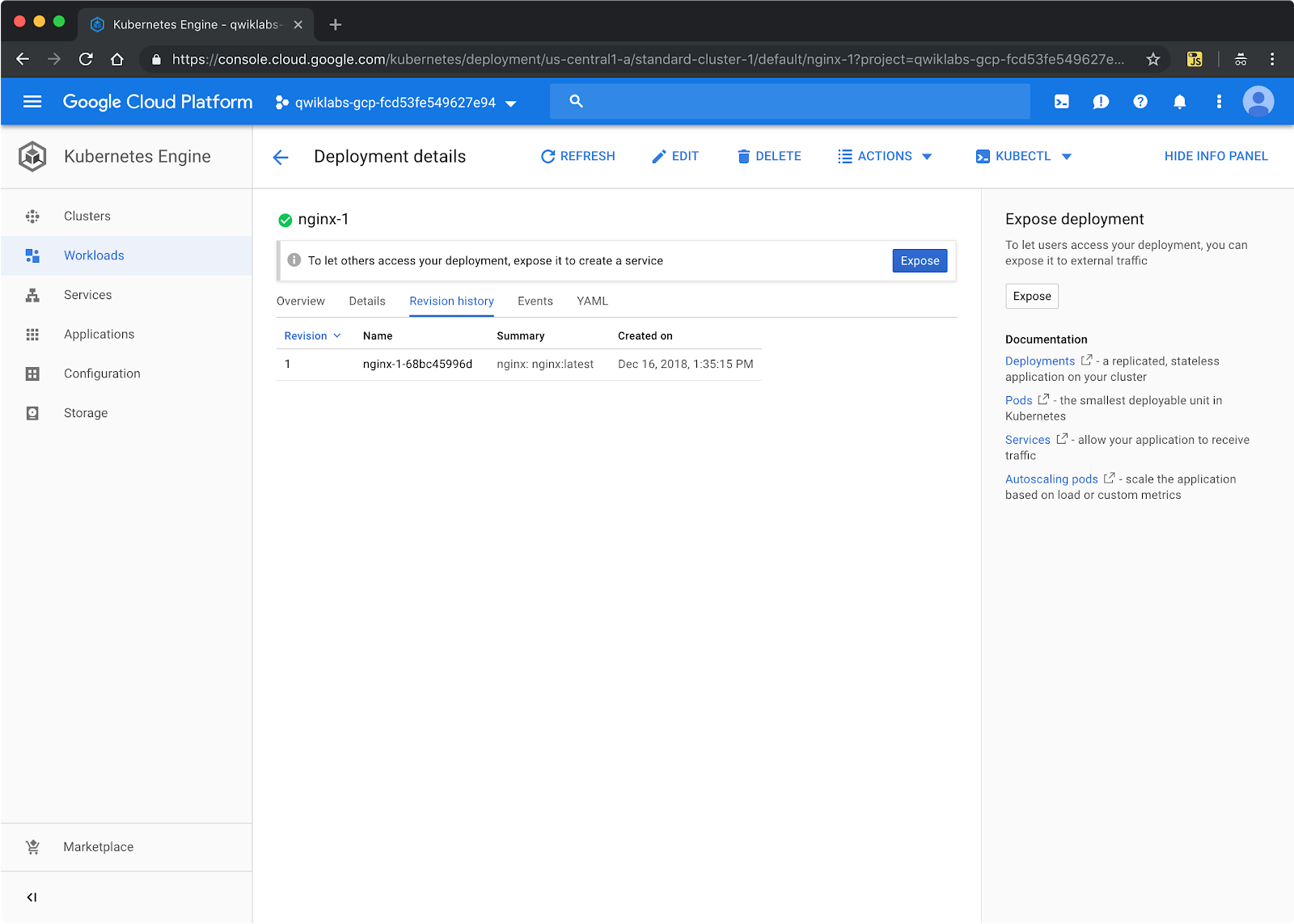Go back using the Deployment details arrow
The height and width of the screenshot is (924, 1294).
[281, 157]
